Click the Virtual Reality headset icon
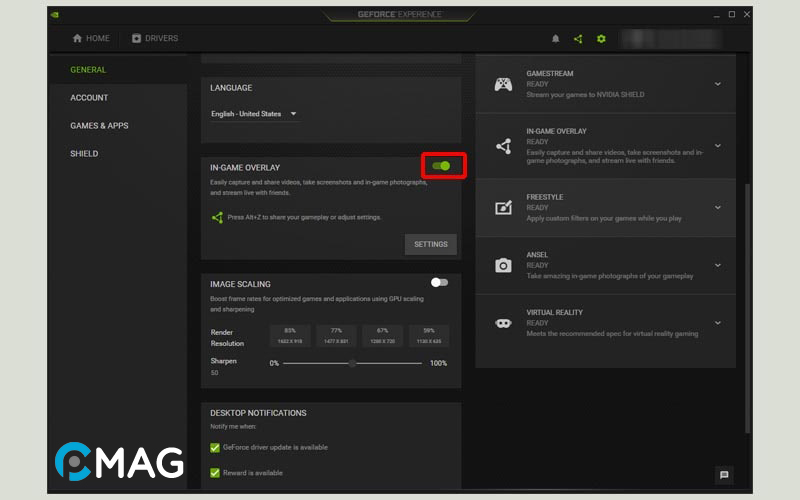800x500 pixels. (x=503, y=323)
